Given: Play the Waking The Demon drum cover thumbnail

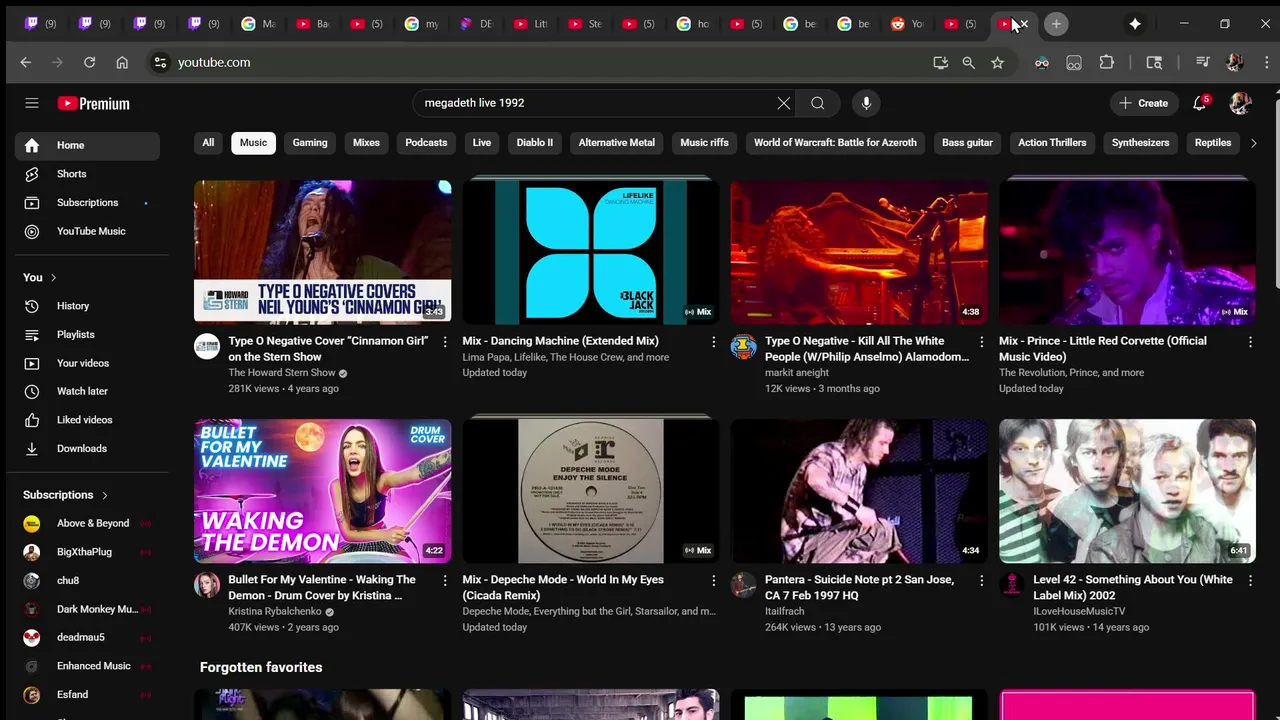Looking at the screenshot, I should 322,491.
